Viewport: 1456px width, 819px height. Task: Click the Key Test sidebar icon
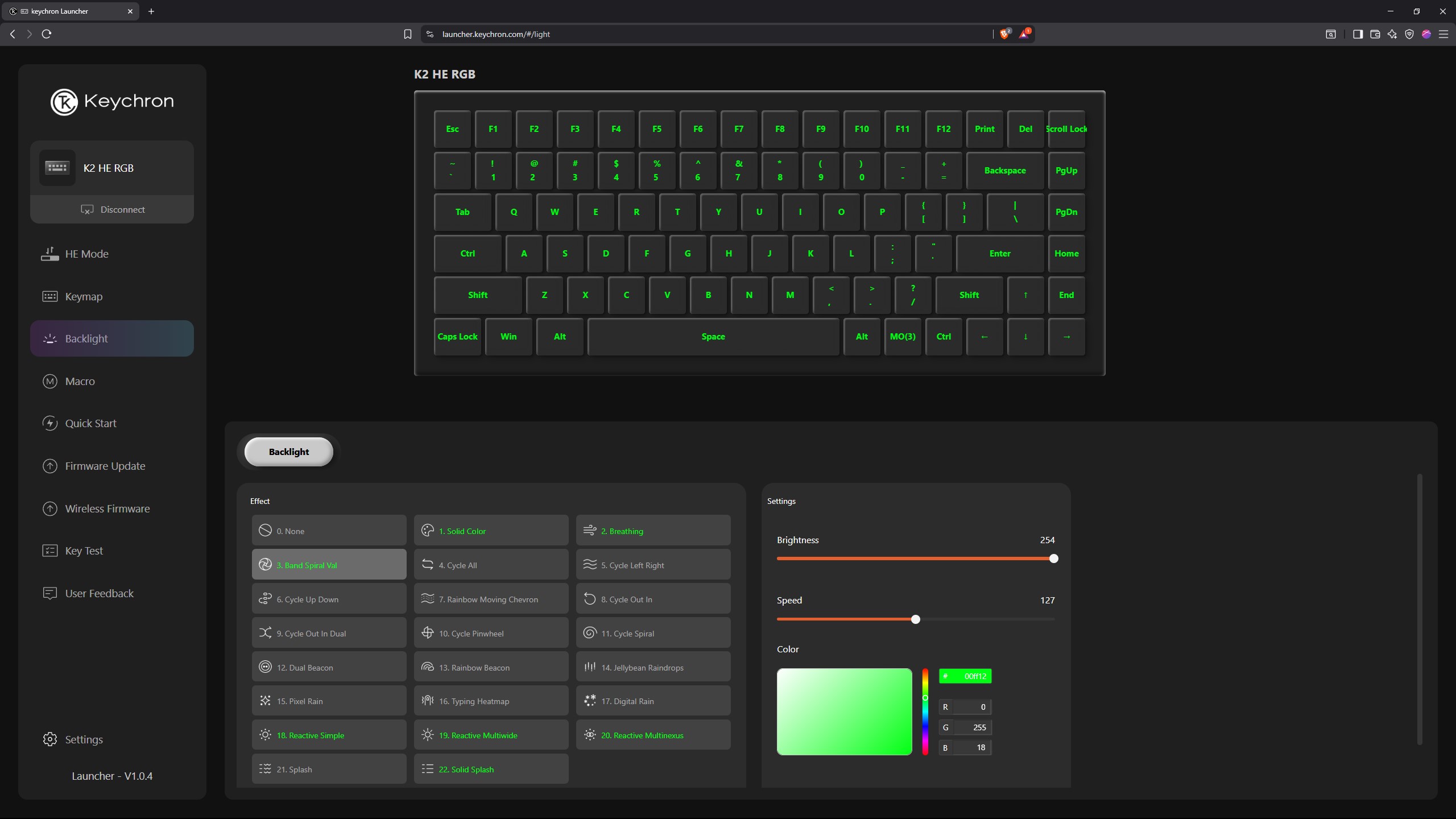tap(50, 551)
